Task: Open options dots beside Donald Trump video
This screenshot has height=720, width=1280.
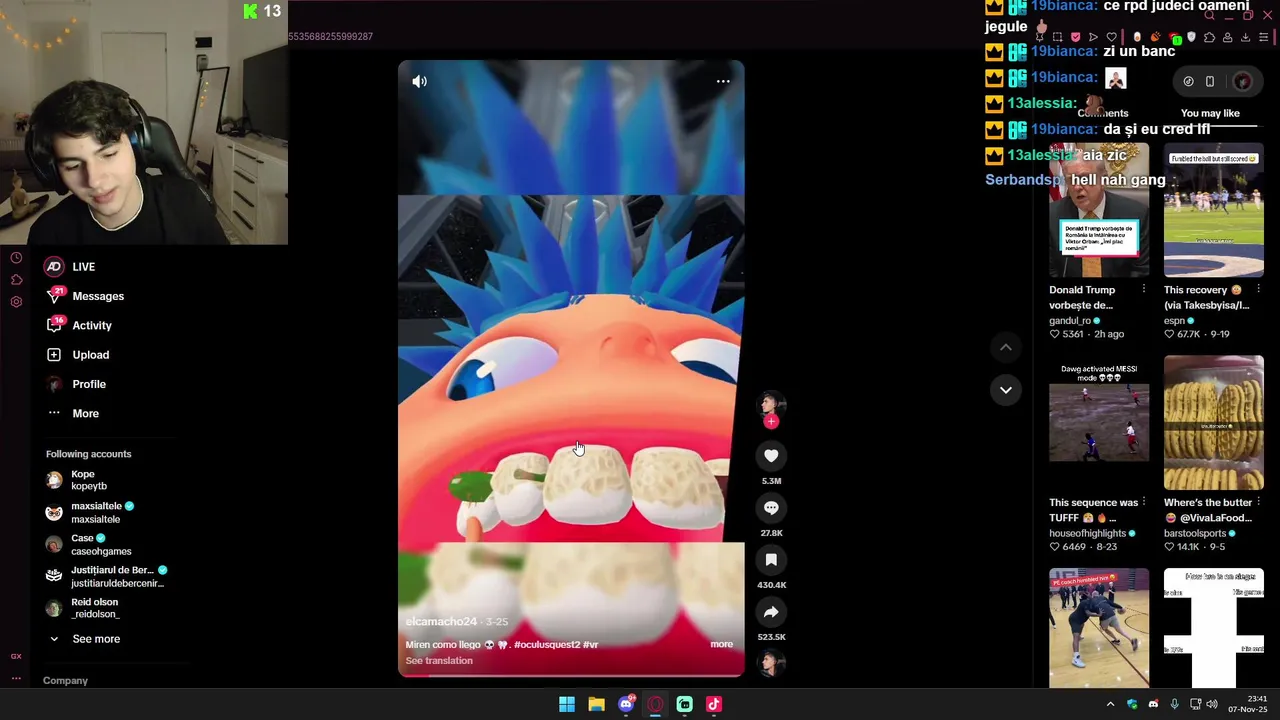Action: click(1145, 290)
